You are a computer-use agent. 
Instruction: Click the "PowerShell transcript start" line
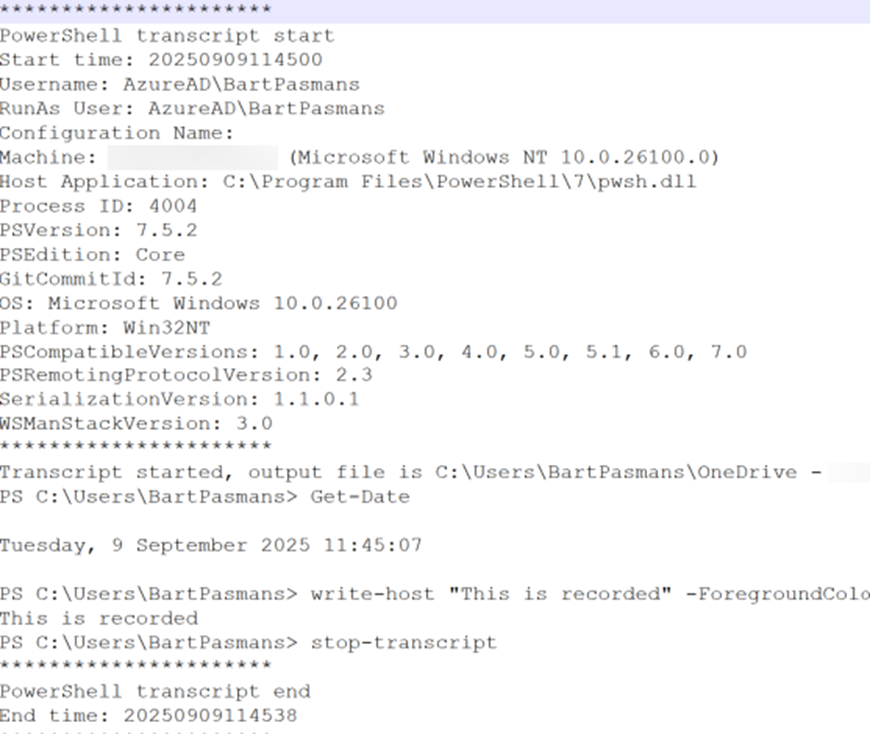pos(167,36)
